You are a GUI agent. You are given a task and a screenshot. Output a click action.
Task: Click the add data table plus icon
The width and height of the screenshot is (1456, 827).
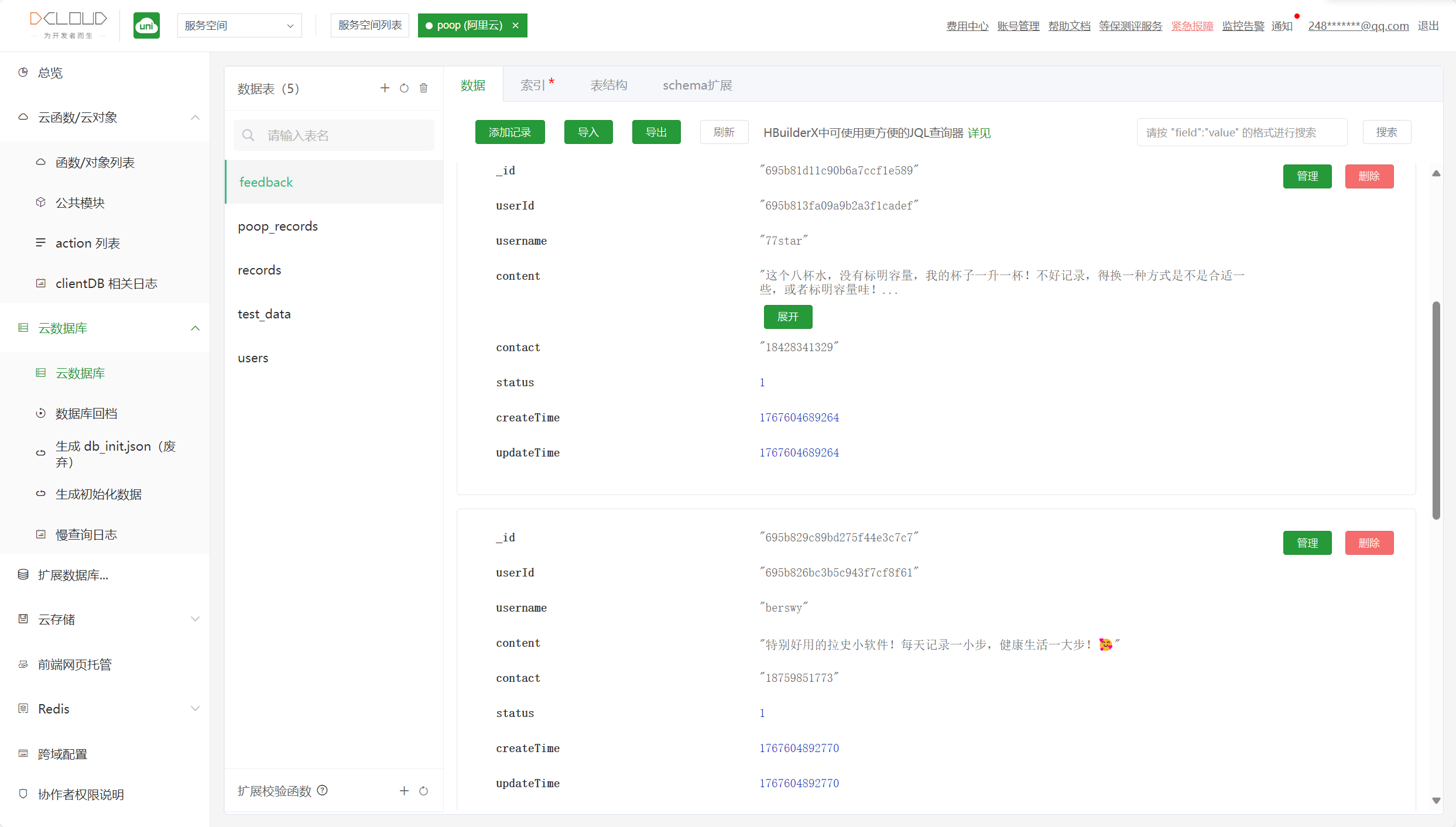click(x=385, y=88)
